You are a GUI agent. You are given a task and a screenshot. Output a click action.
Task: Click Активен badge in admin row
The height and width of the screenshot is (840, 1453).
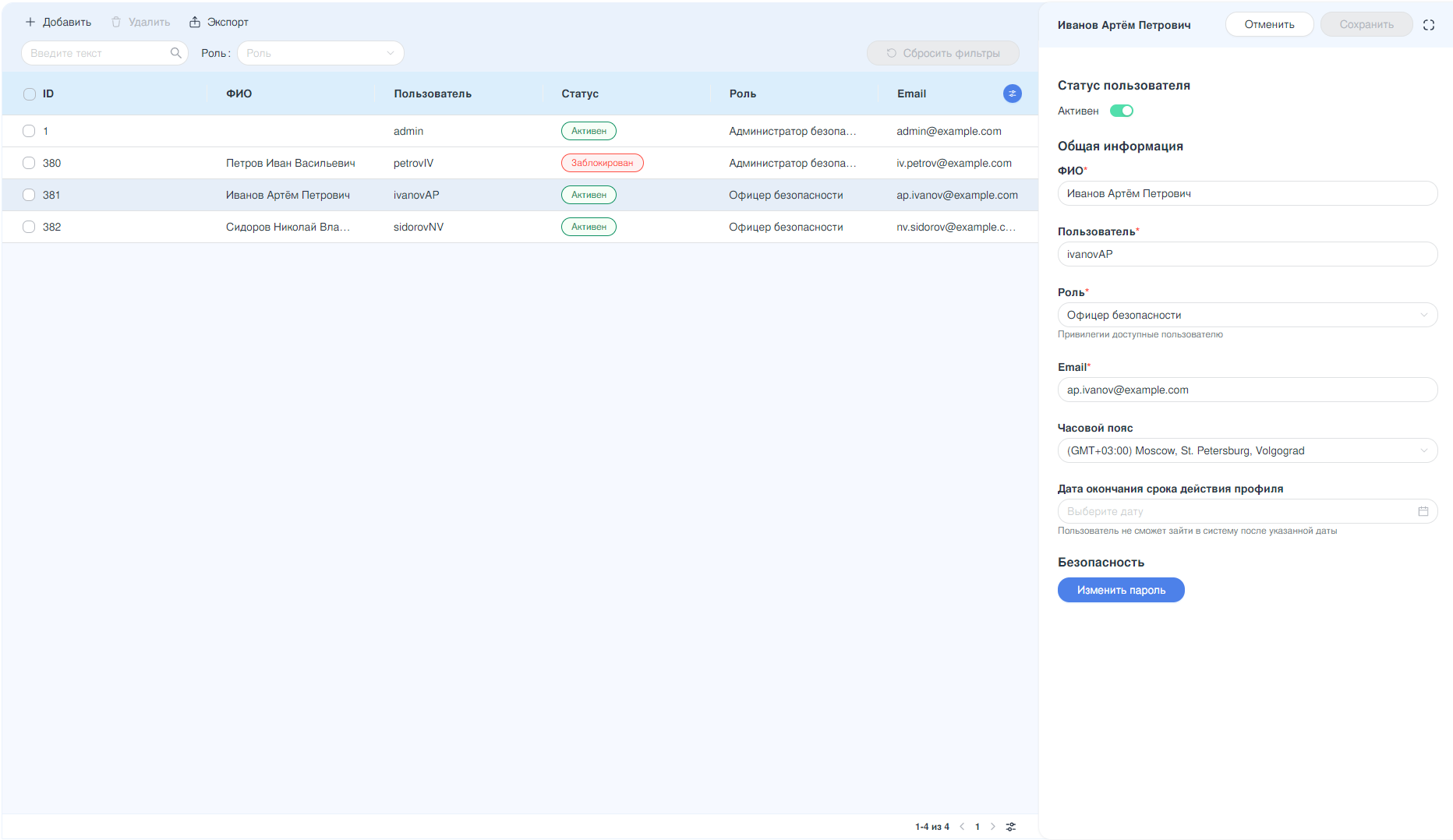tap(589, 131)
